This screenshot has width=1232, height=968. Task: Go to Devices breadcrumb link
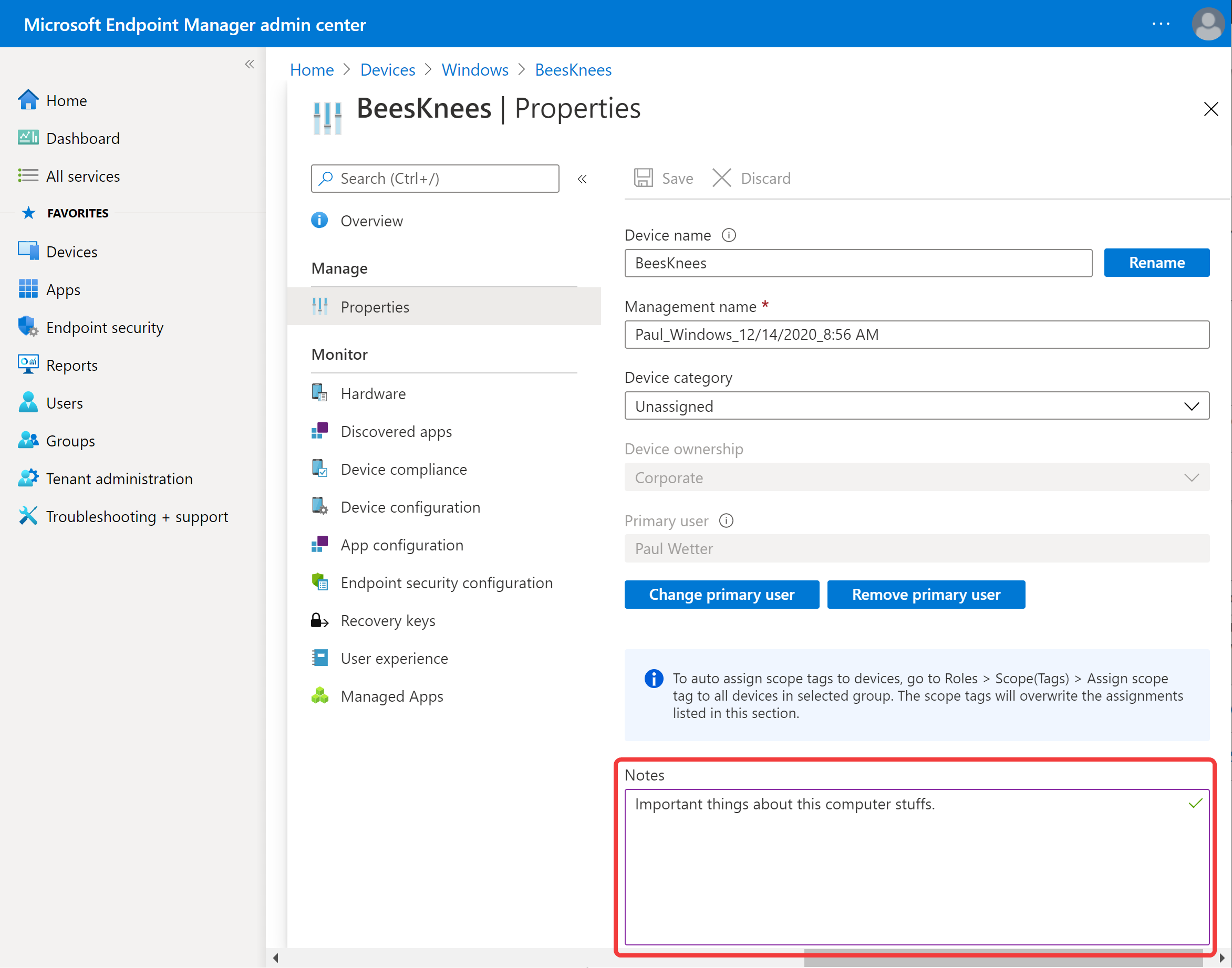(388, 70)
